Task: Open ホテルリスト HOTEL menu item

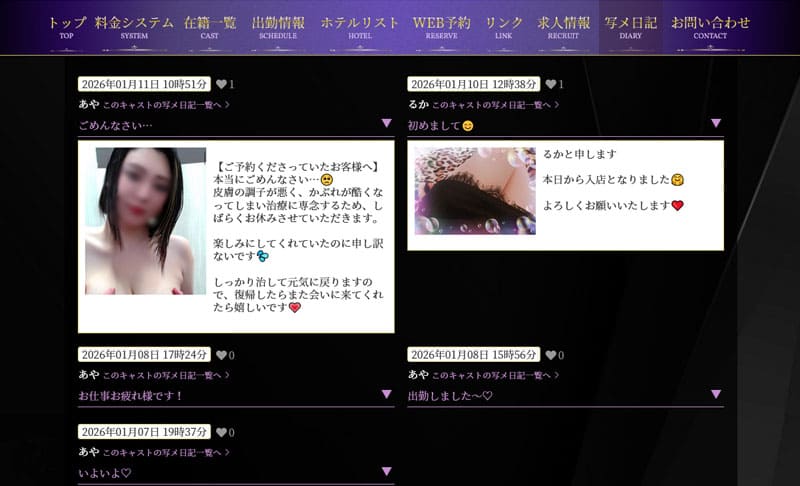Action: [360, 28]
